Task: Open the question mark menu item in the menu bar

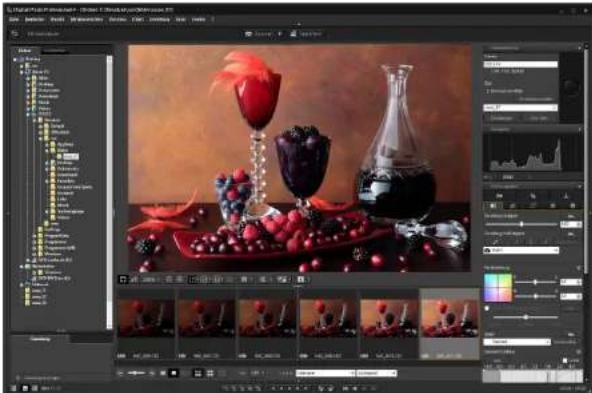Action: click(x=213, y=19)
